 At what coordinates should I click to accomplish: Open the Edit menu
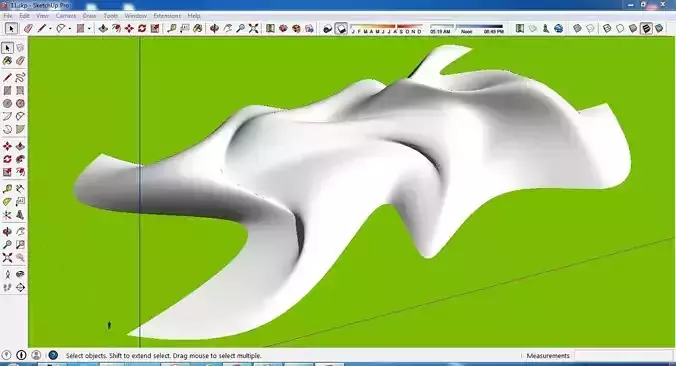pyautogui.click(x=24, y=16)
